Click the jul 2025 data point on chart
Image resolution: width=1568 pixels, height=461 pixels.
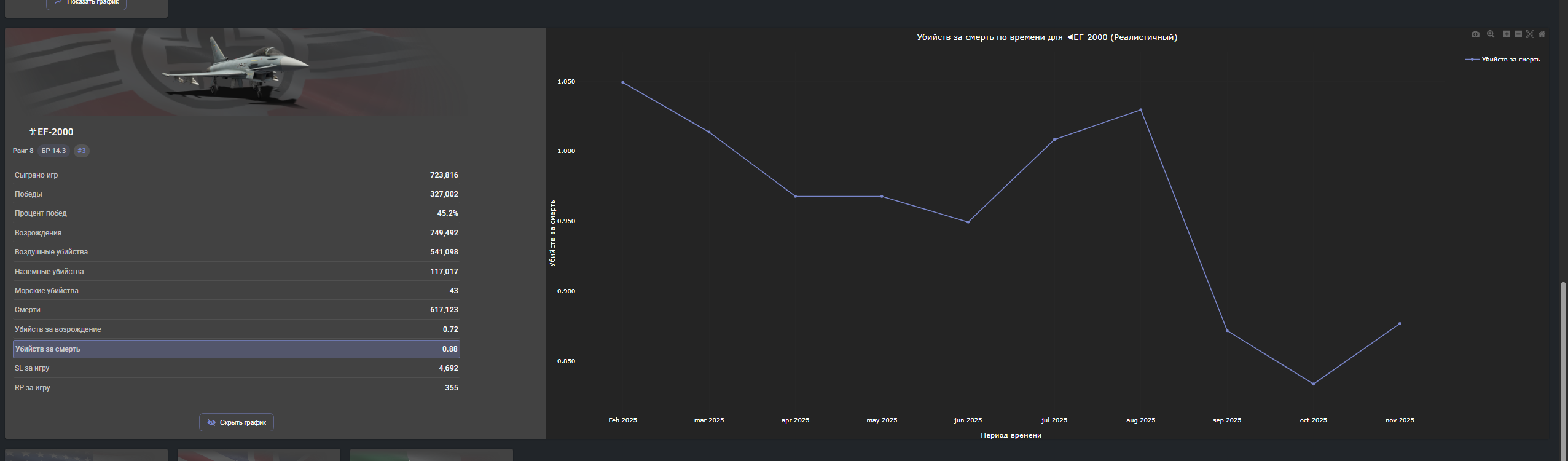coord(1054,140)
